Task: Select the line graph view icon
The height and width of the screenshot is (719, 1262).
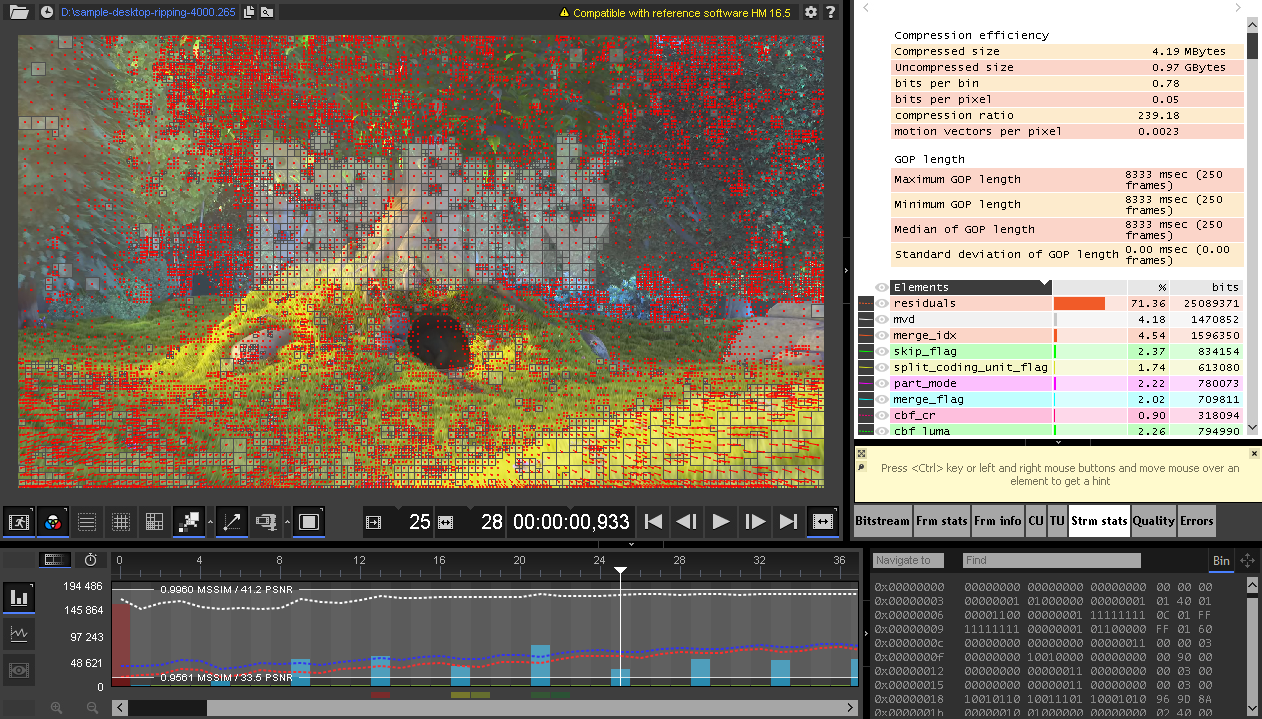Action: point(19,634)
